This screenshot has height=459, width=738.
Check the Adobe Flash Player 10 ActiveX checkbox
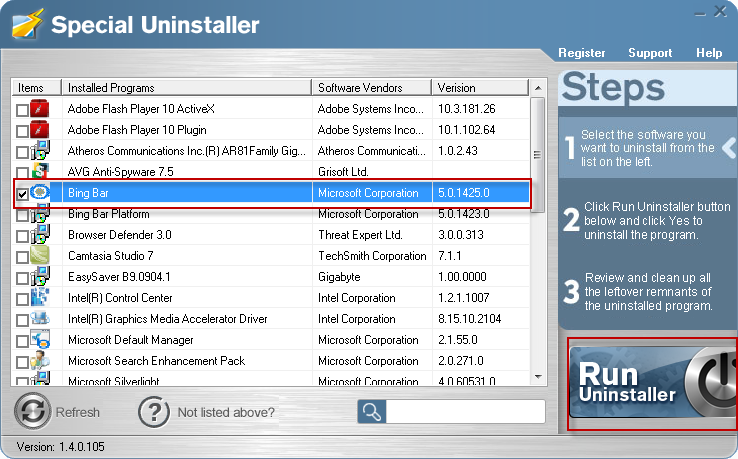[22, 110]
